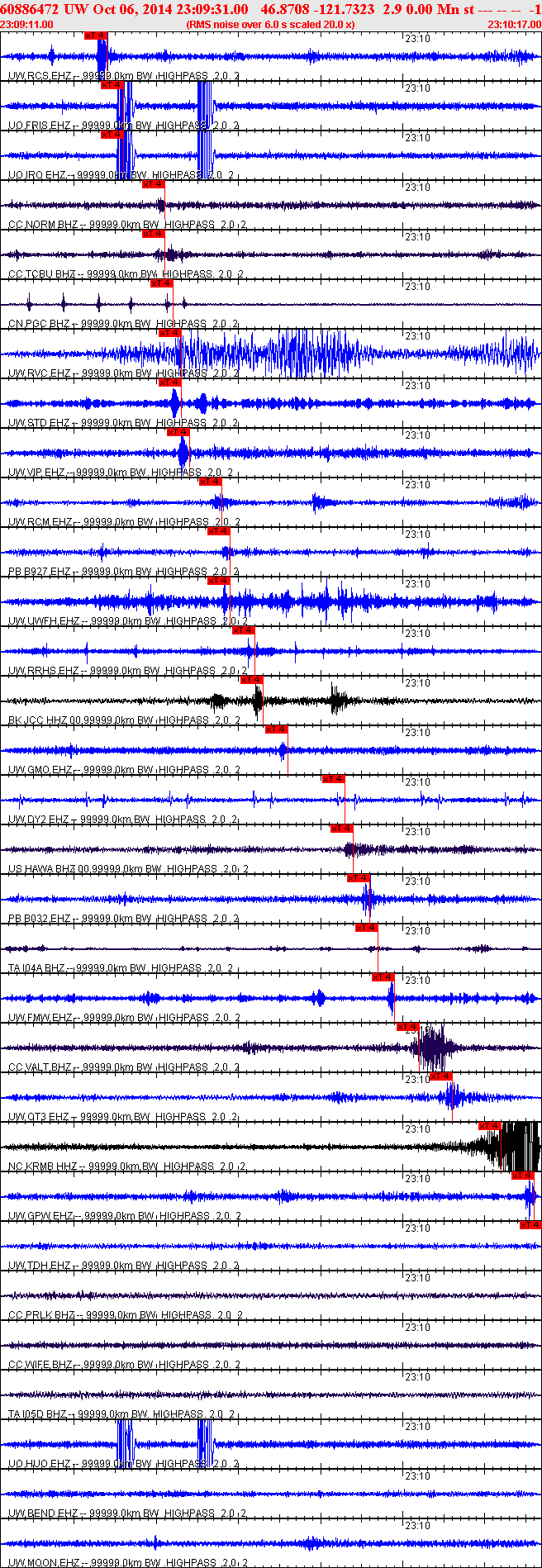Click the red pick marker on CC.TCBU trace
Viewport: 542px width, 1568px height.
[154, 234]
